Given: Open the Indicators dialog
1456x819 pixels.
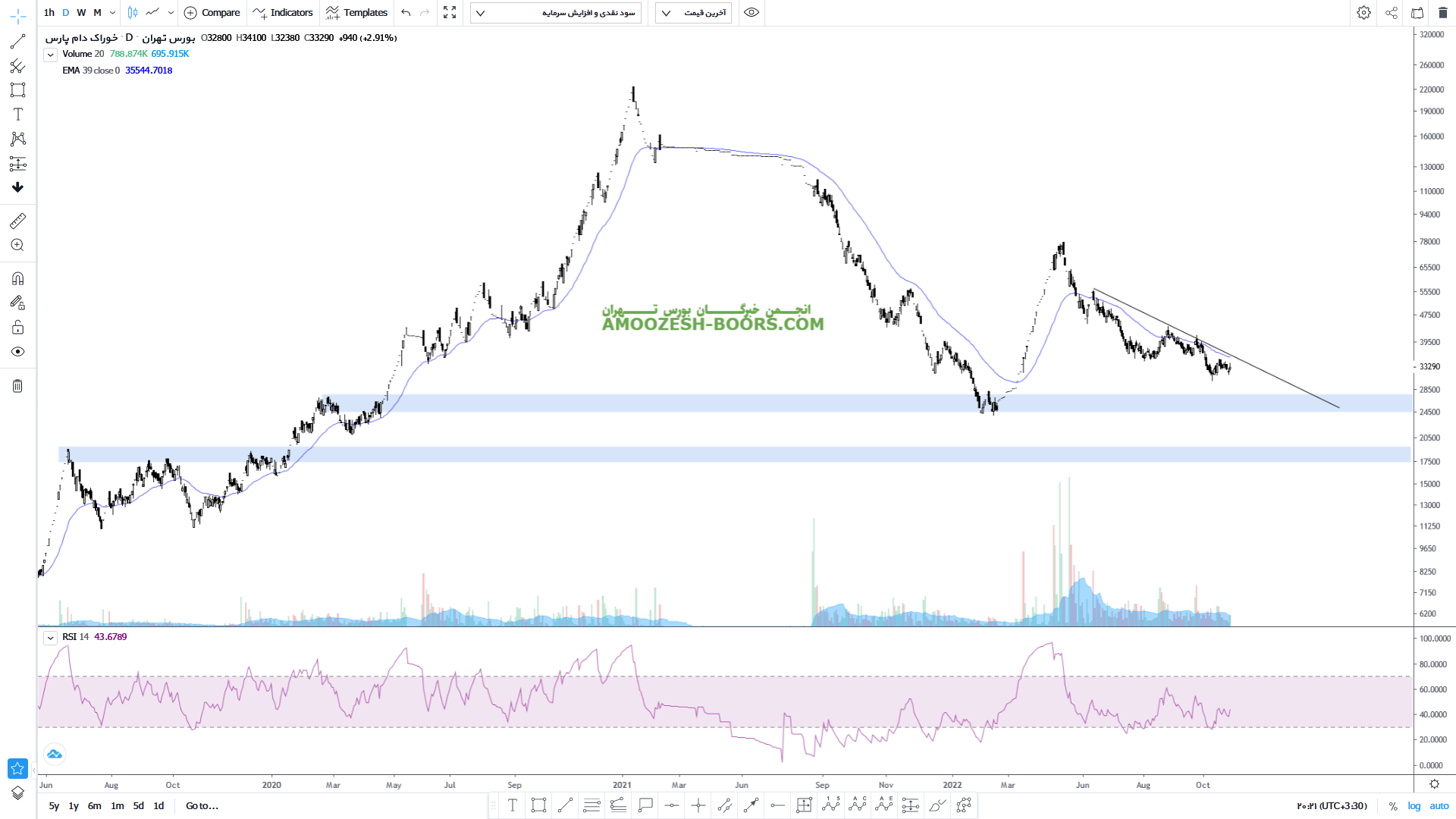Looking at the screenshot, I should [283, 13].
